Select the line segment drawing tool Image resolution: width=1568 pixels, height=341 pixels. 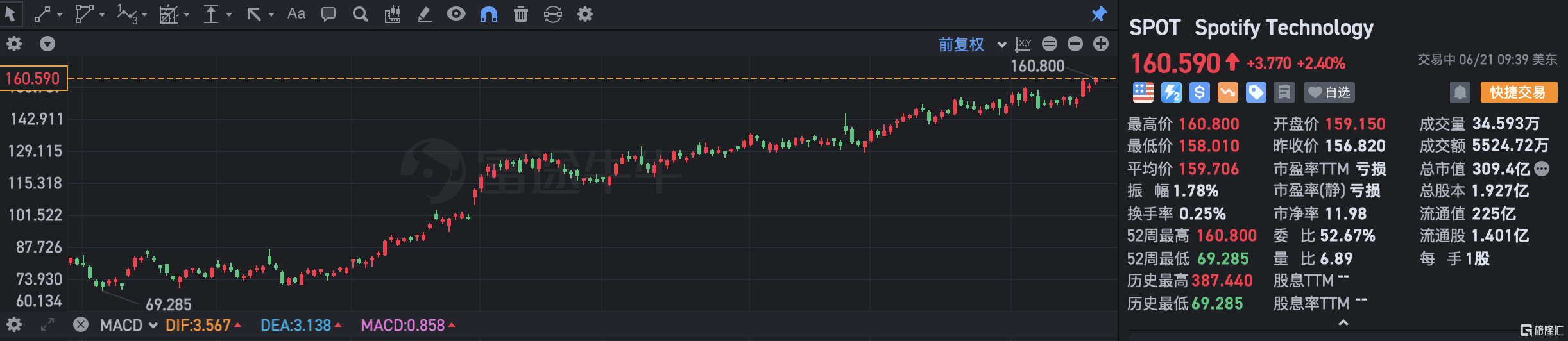pos(42,14)
